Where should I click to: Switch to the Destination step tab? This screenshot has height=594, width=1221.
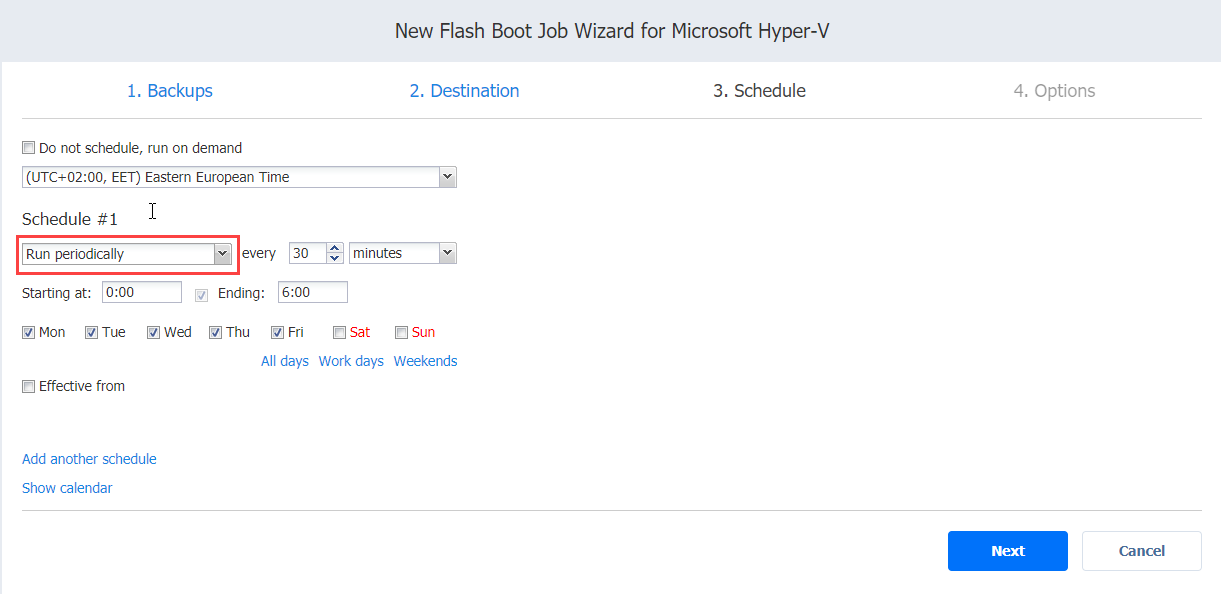pos(464,91)
